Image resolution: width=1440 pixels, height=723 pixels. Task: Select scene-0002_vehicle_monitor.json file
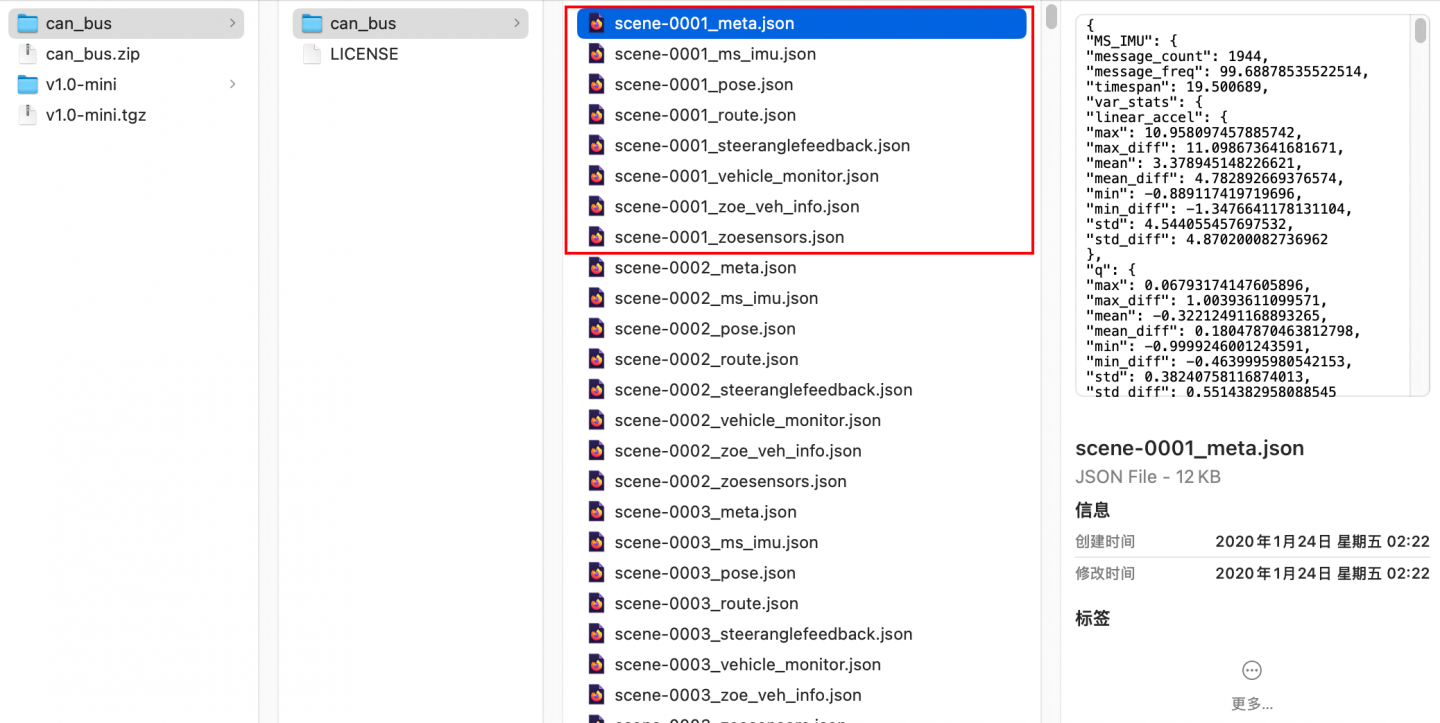(x=747, y=420)
